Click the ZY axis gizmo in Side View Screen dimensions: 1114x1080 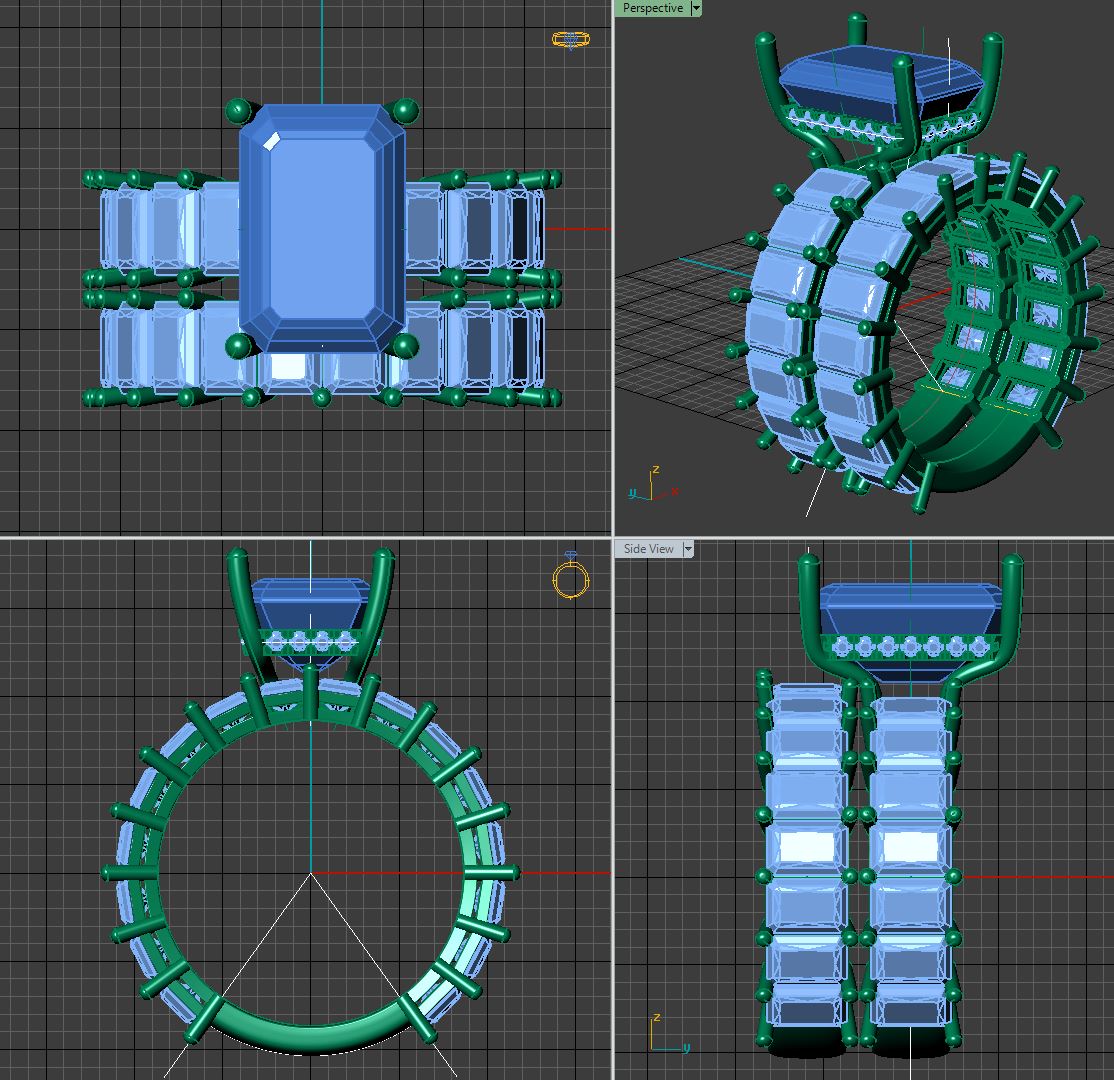pyautogui.click(x=668, y=1035)
